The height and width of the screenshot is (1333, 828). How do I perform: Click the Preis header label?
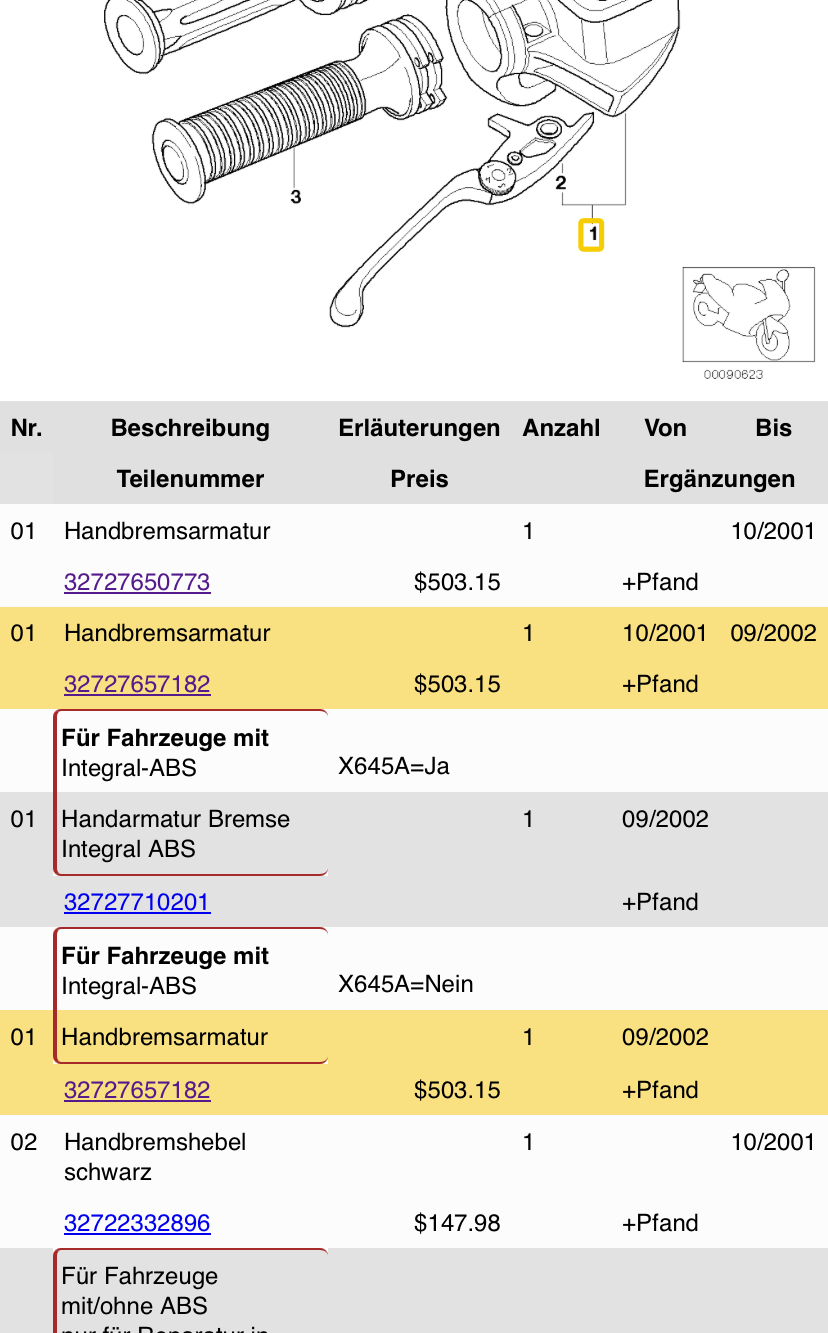click(x=419, y=479)
